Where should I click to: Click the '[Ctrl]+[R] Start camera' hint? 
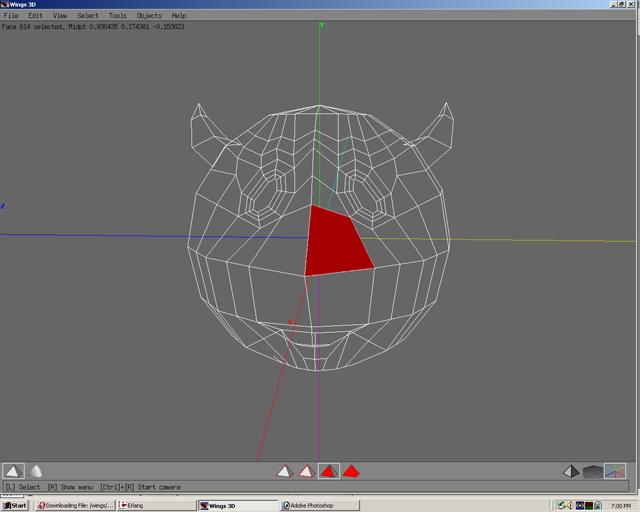click(x=140, y=487)
